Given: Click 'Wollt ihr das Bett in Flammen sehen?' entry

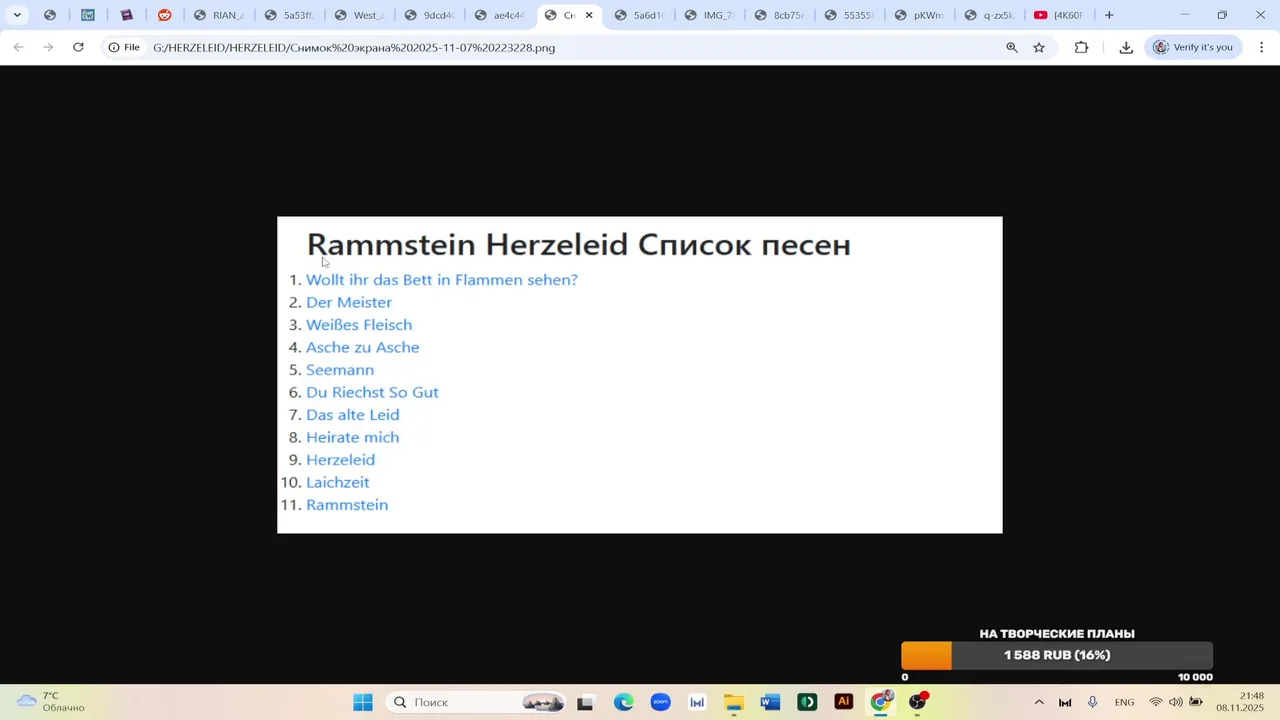Looking at the screenshot, I should tap(442, 280).
